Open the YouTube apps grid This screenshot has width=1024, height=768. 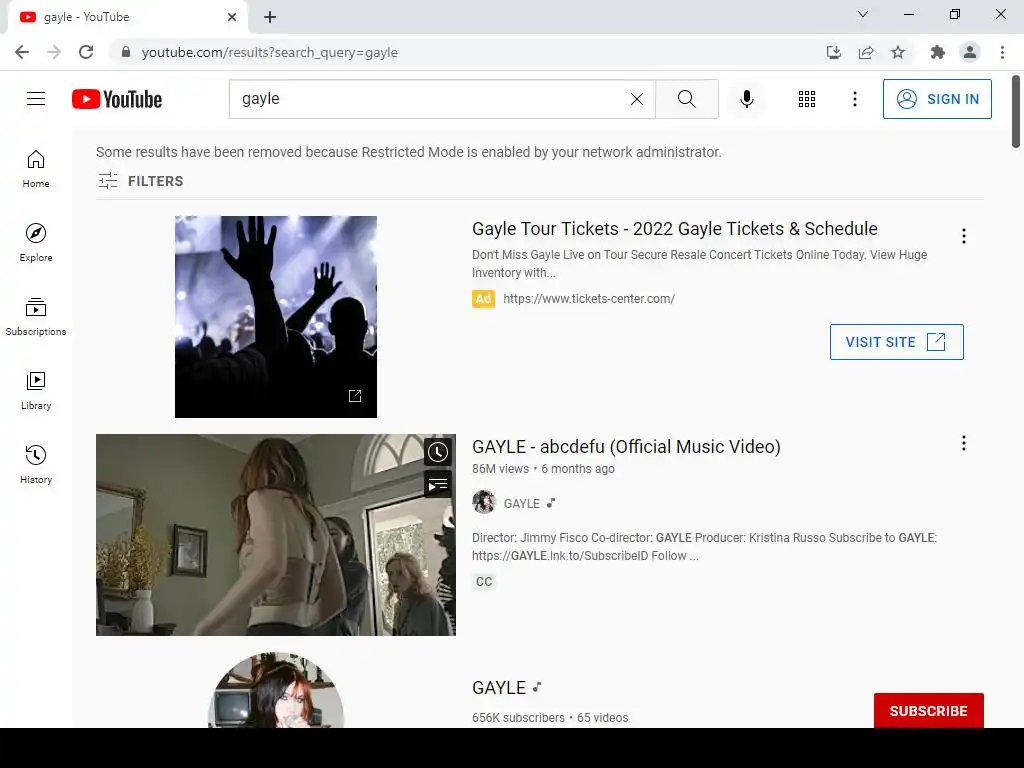(807, 99)
